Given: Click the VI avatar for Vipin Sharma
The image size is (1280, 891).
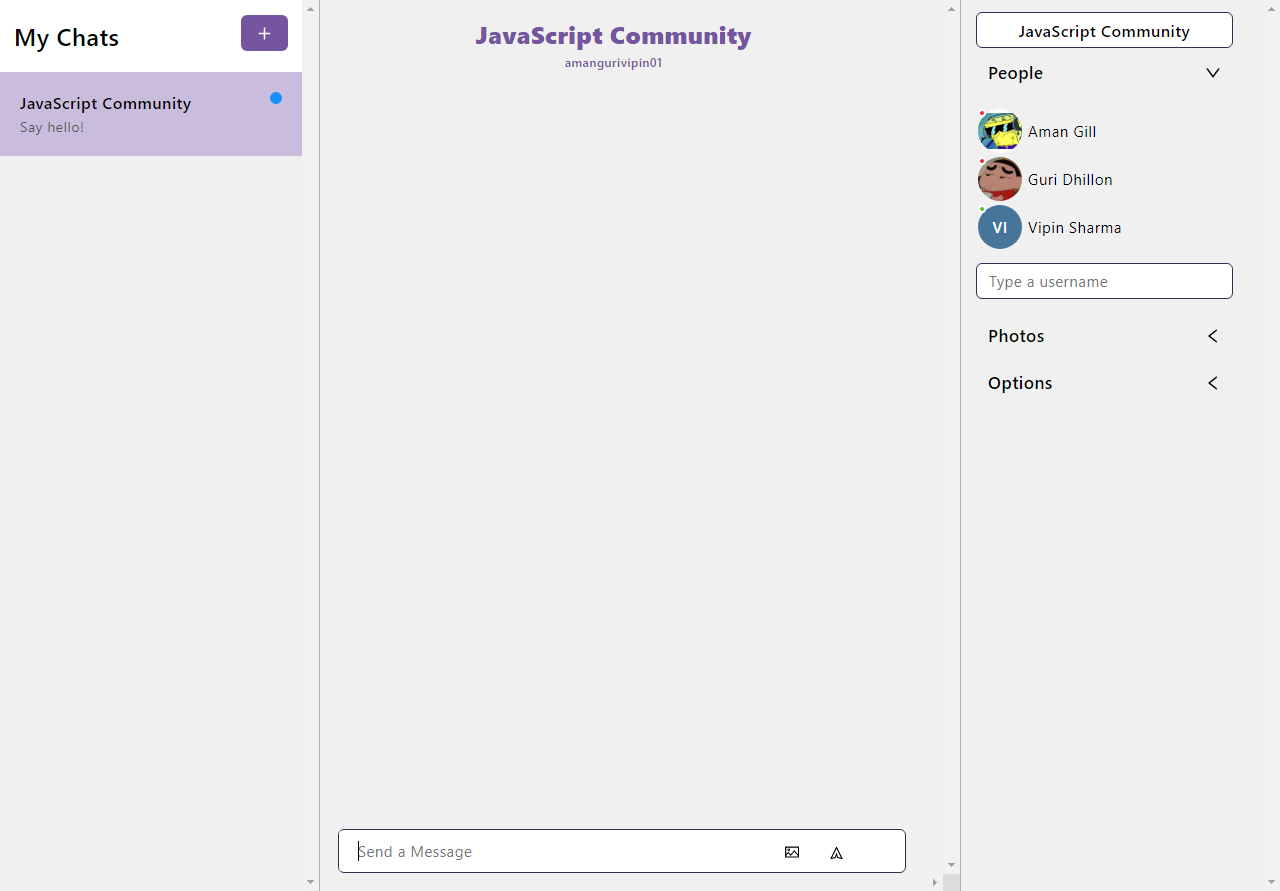Looking at the screenshot, I should coord(999,227).
